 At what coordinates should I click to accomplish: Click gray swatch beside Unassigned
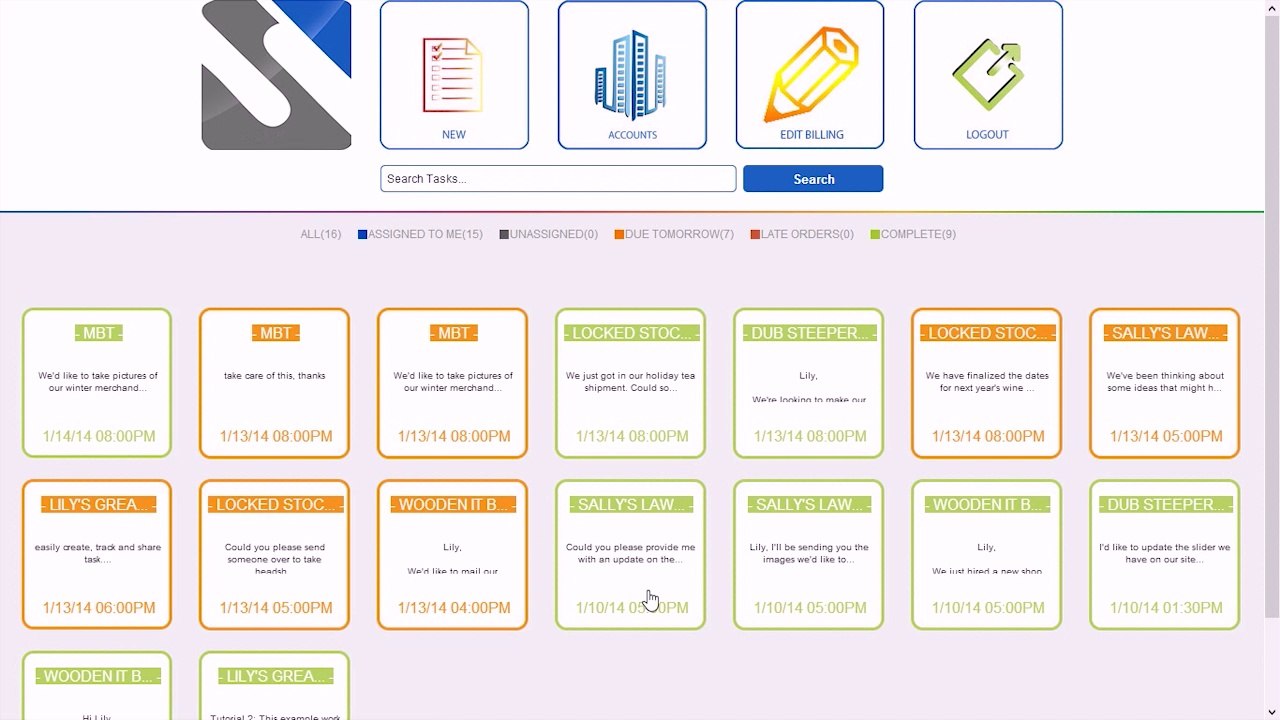point(505,235)
